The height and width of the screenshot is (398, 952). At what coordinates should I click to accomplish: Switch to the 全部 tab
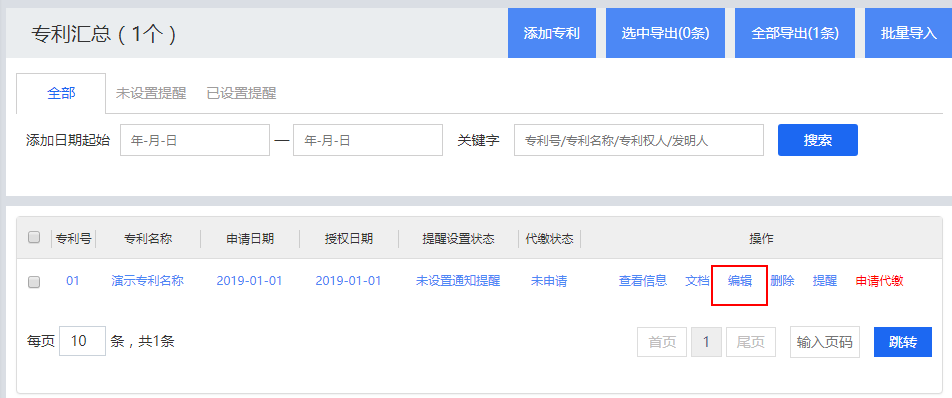point(61,93)
